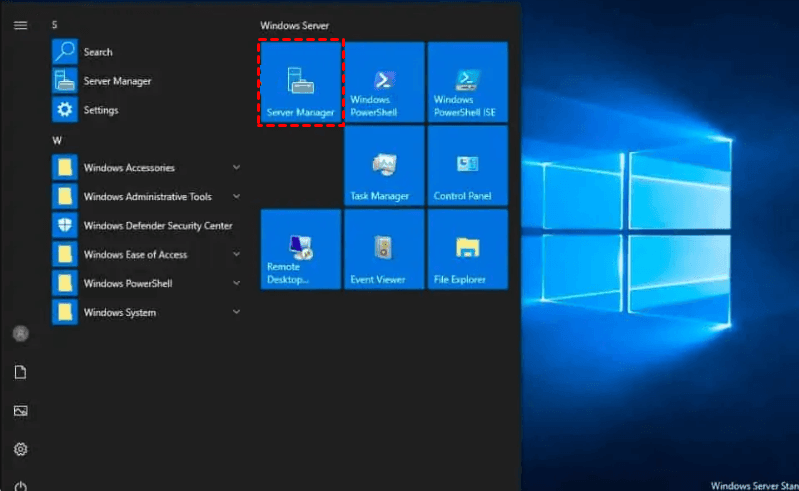The height and width of the screenshot is (491, 799).
Task: Open the File Explorer tile
Action: tap(468, 249)
